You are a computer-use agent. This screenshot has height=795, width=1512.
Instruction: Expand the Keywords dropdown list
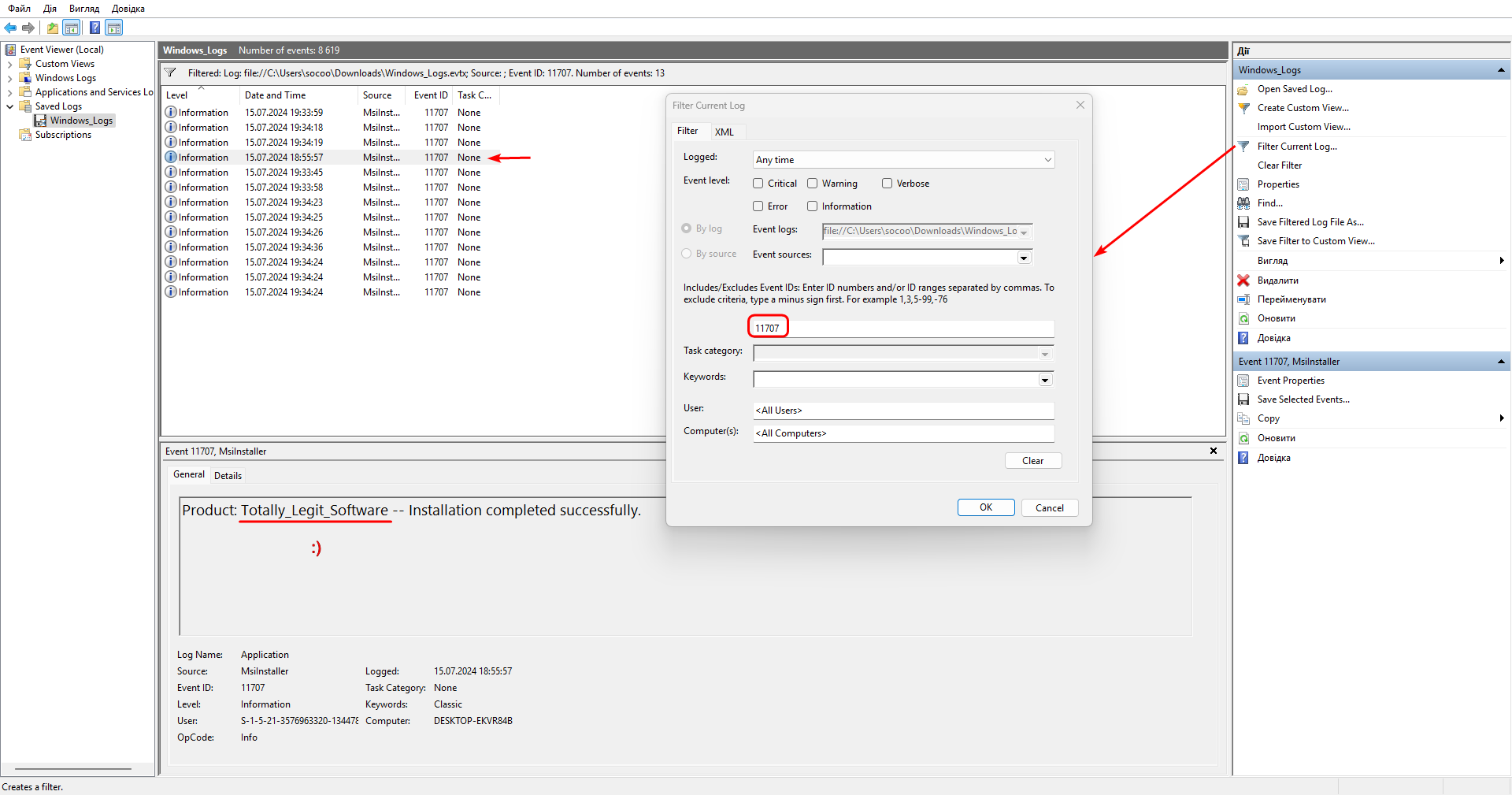[1045, 381]
